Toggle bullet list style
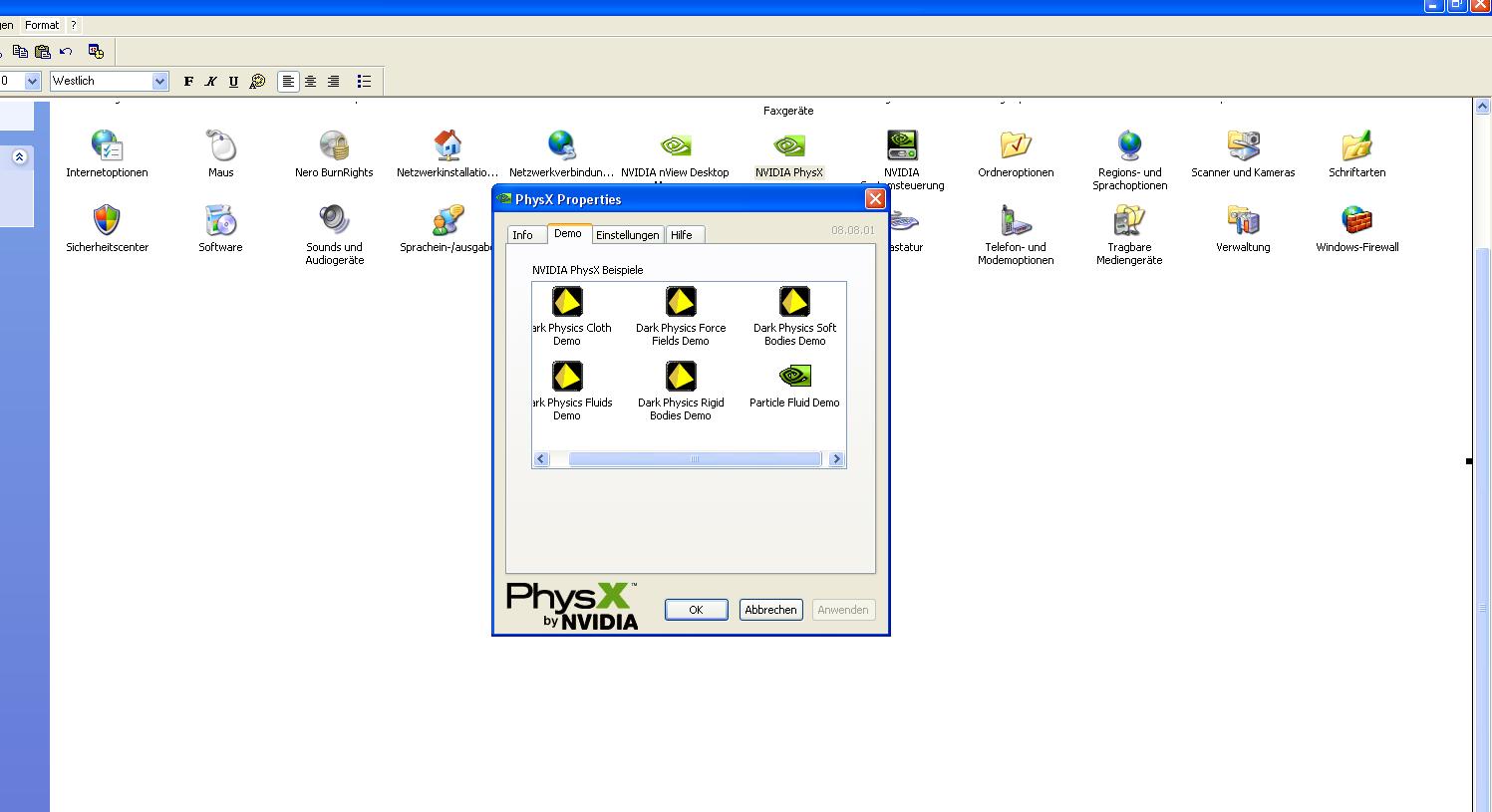 coord(364,82)
